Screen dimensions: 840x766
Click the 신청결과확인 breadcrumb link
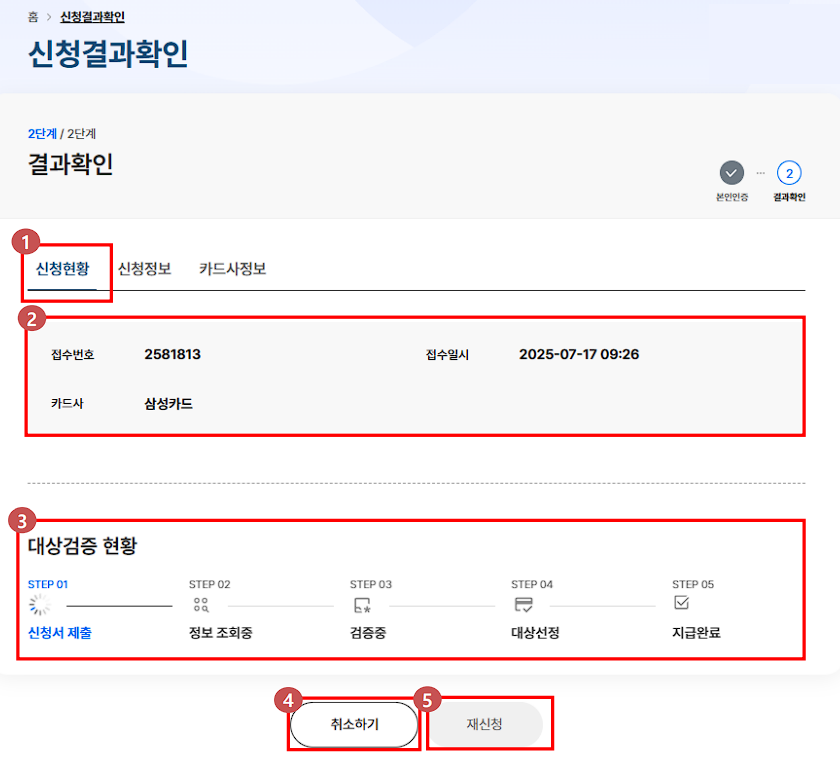[92, 17]
